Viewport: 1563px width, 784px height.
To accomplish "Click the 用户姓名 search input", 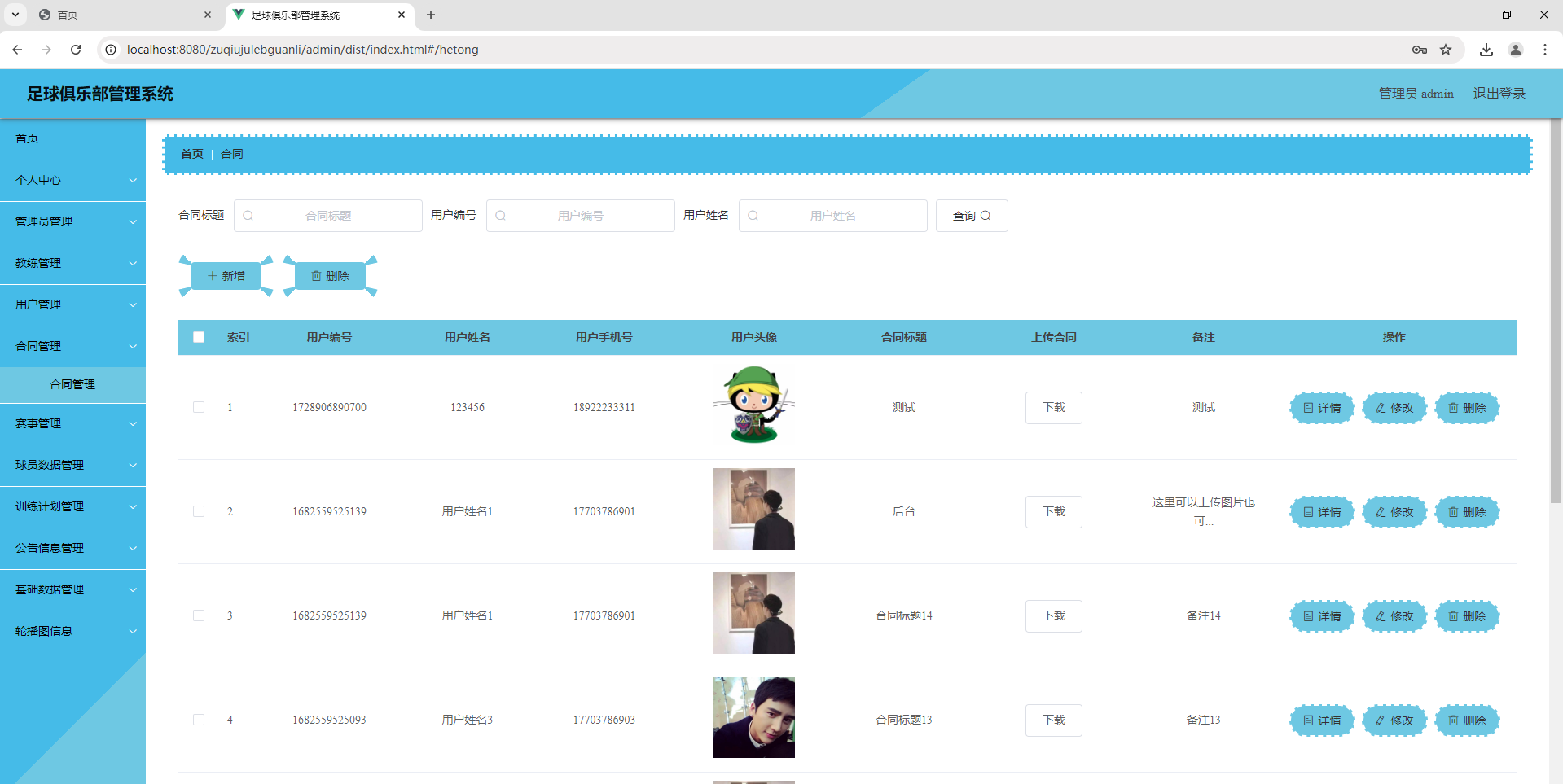I will (x=833, y=216).
